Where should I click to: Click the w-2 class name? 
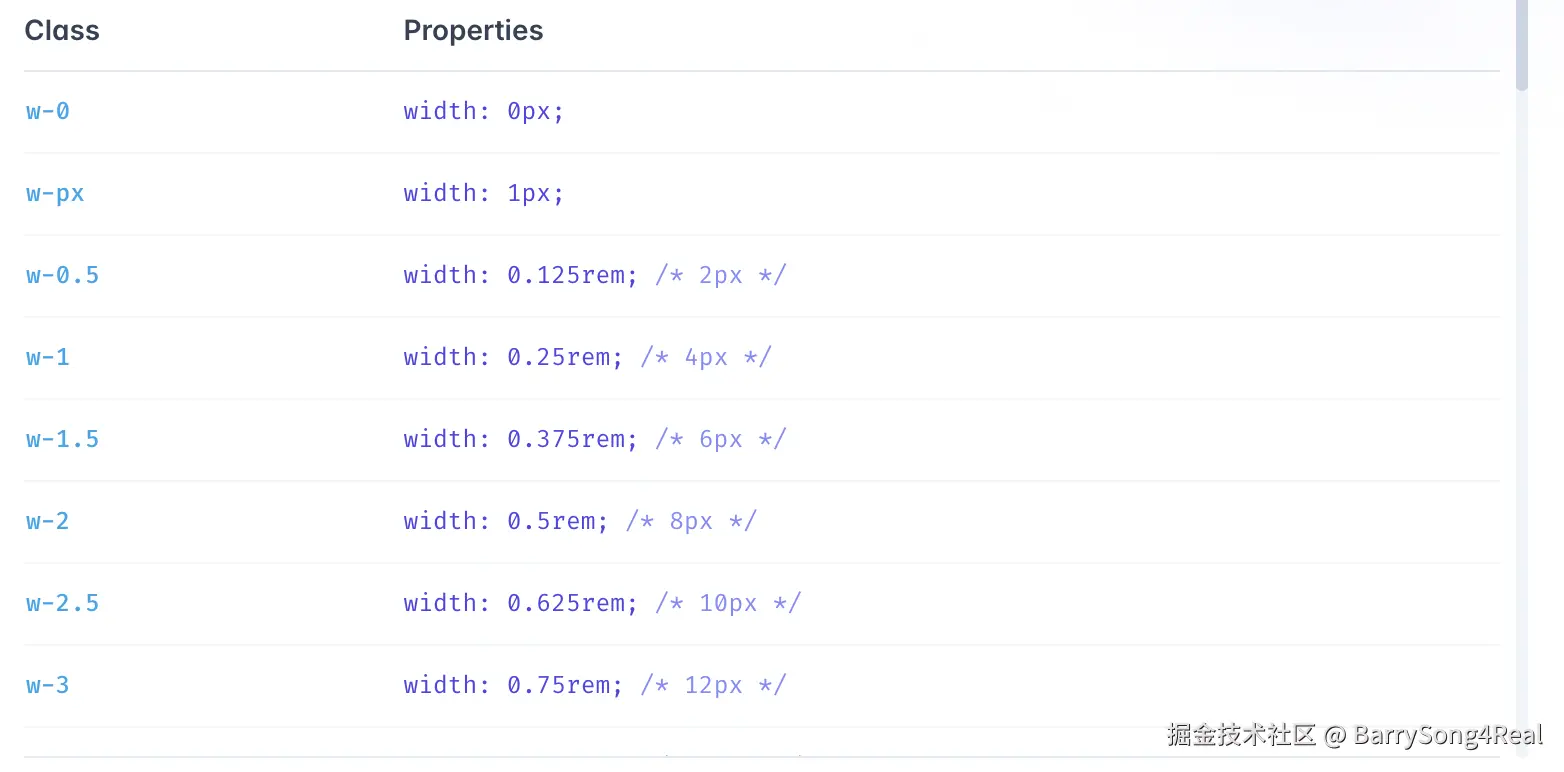click(48, 521)
